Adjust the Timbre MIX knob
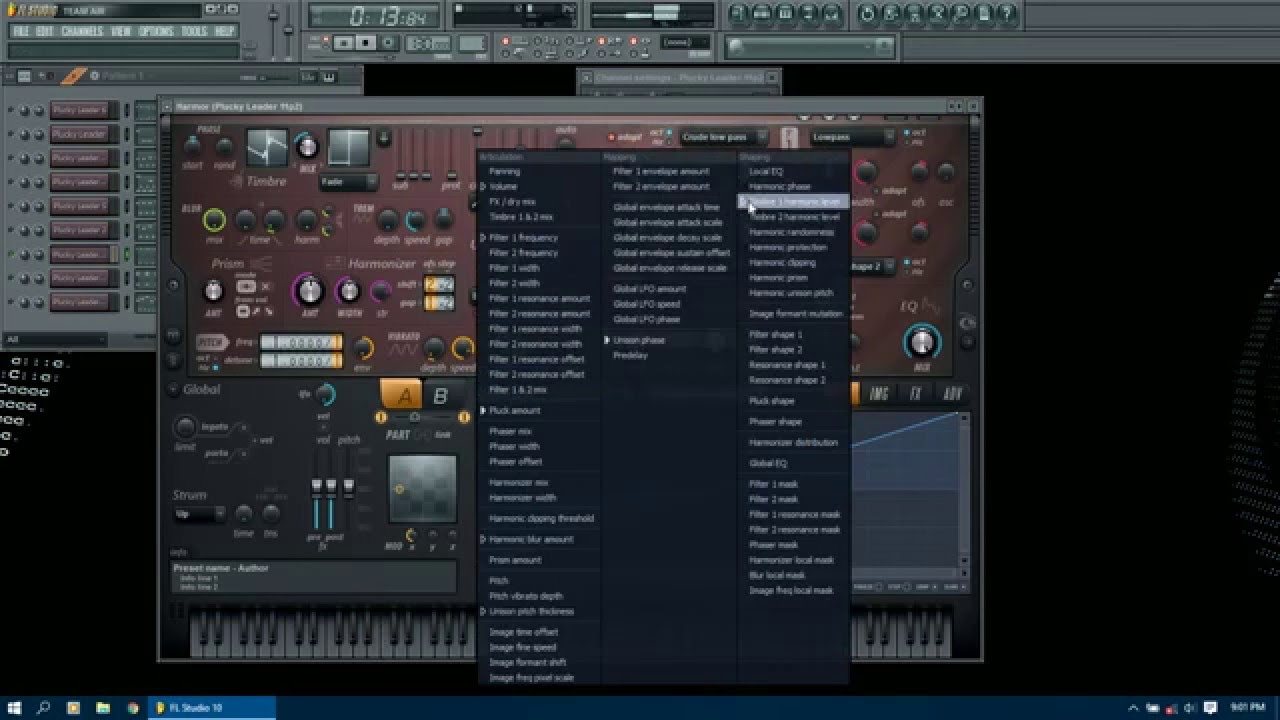 308,148
